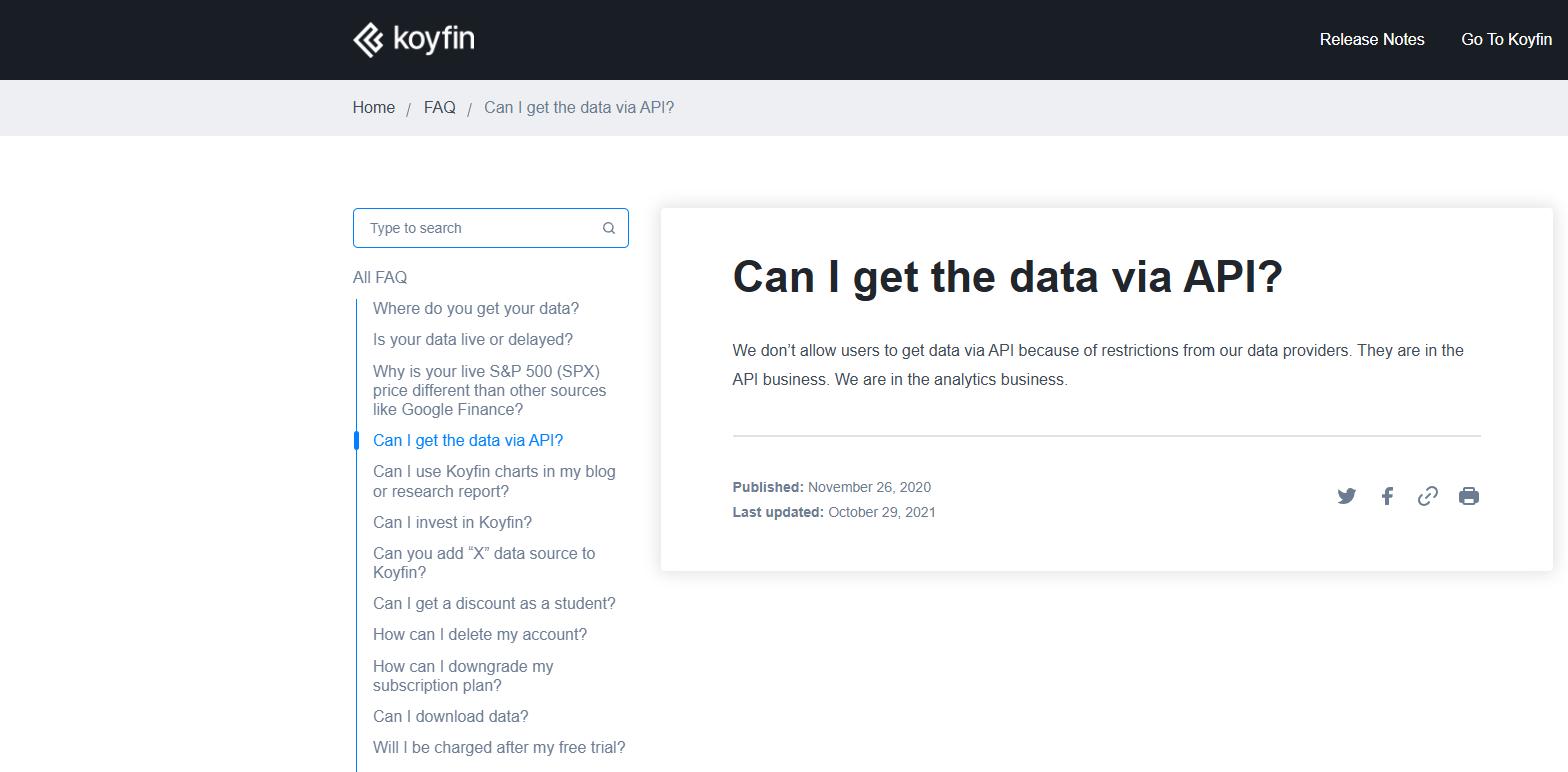The width and height of the screenshot is (1568, 772).
Task: Open FAQ breadcrumb link
Action: click(x=439, y=107)
